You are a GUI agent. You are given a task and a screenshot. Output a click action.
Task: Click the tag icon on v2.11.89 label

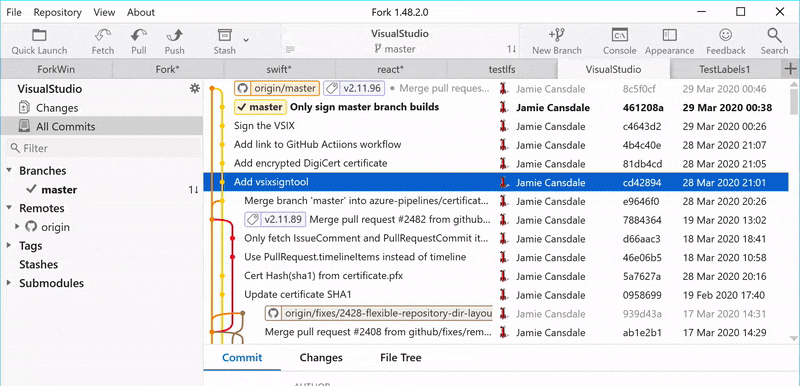pyautogui.click(x=253, y=220)
